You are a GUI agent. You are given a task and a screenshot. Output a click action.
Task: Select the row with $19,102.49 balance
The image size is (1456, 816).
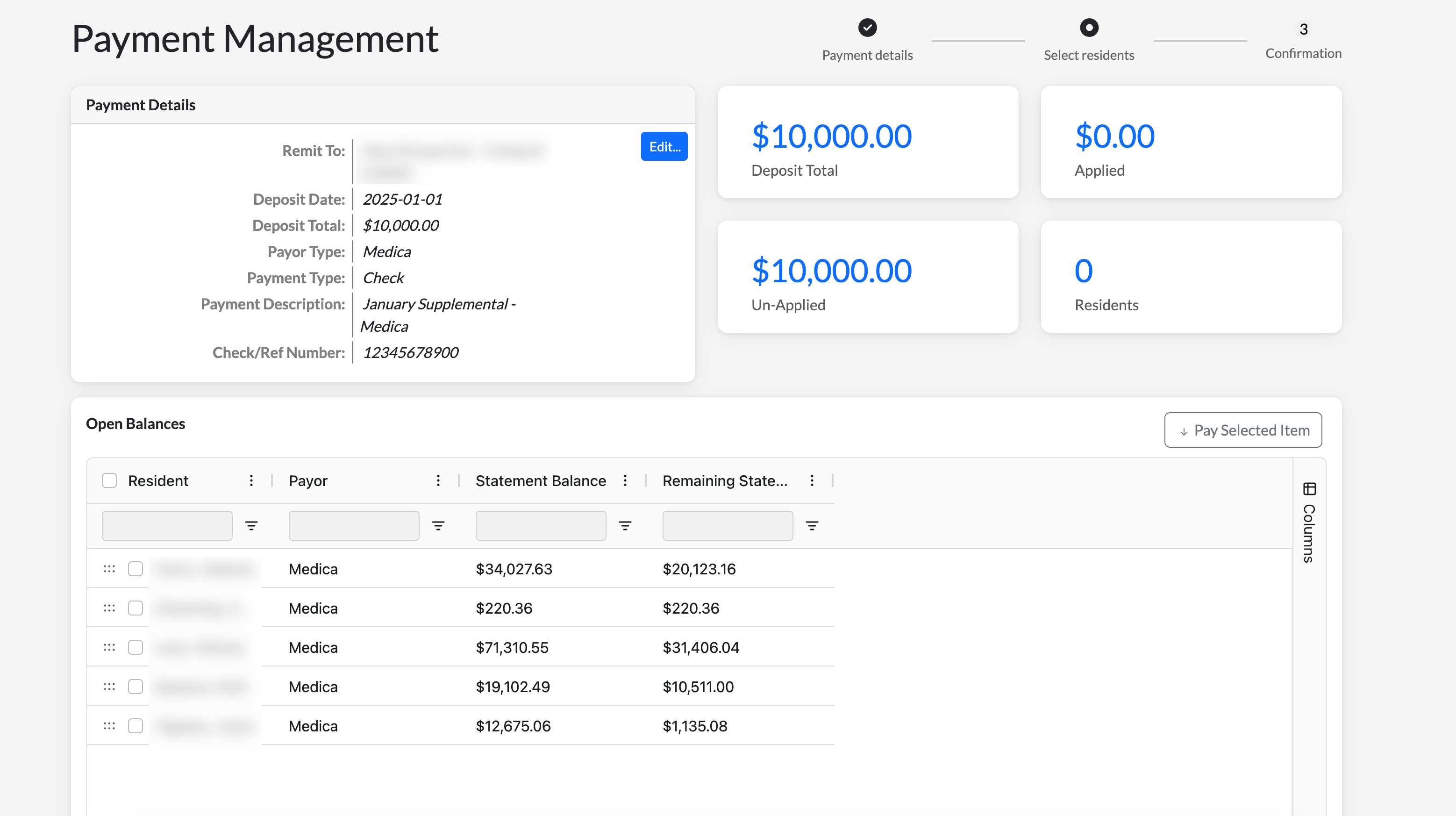pos(135,687)
